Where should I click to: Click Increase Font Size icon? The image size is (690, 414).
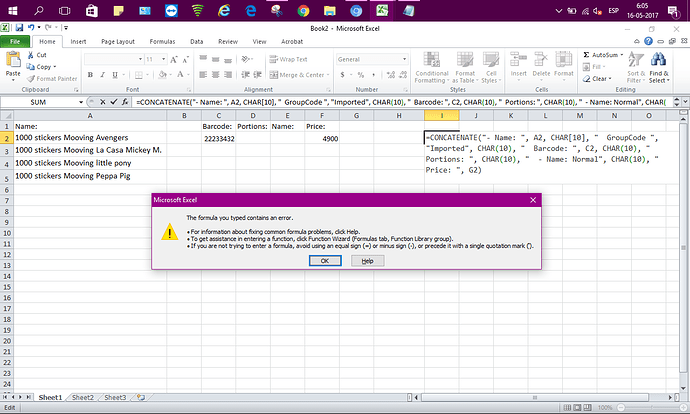pyautogui.click(x=174, y=59)
